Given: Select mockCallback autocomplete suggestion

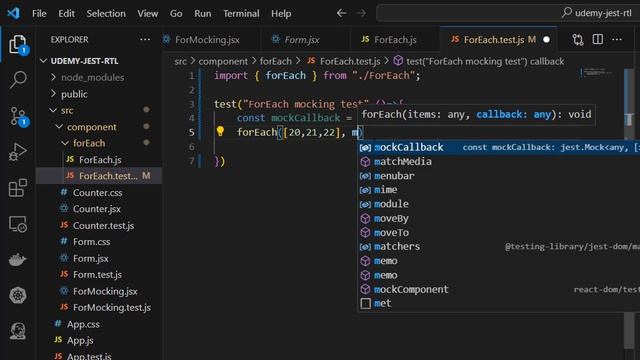Looking at the screenshot, I should 499,147.
